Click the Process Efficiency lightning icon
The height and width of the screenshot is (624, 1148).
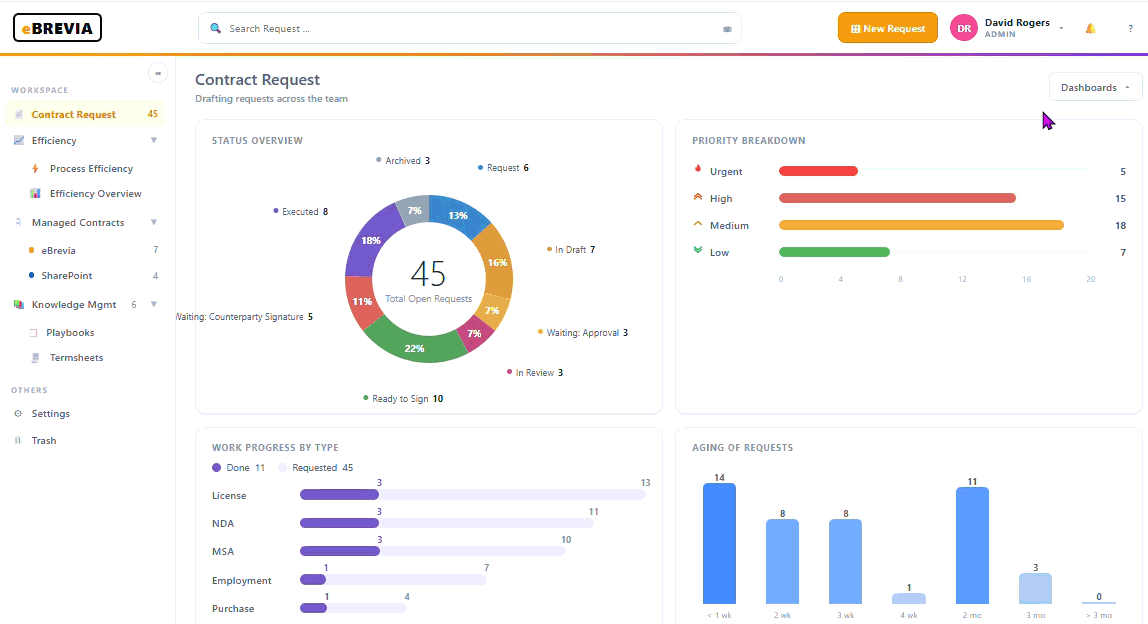(35, 168)
